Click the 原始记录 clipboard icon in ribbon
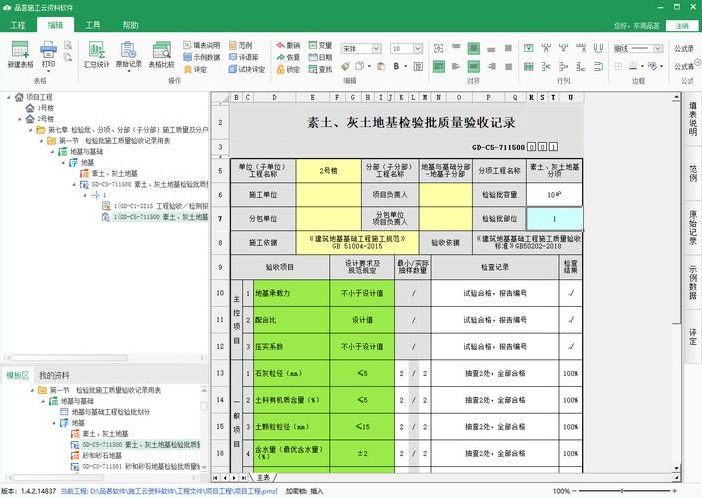The height and width of the screenshot is (498, 702). tap(128, 49)
